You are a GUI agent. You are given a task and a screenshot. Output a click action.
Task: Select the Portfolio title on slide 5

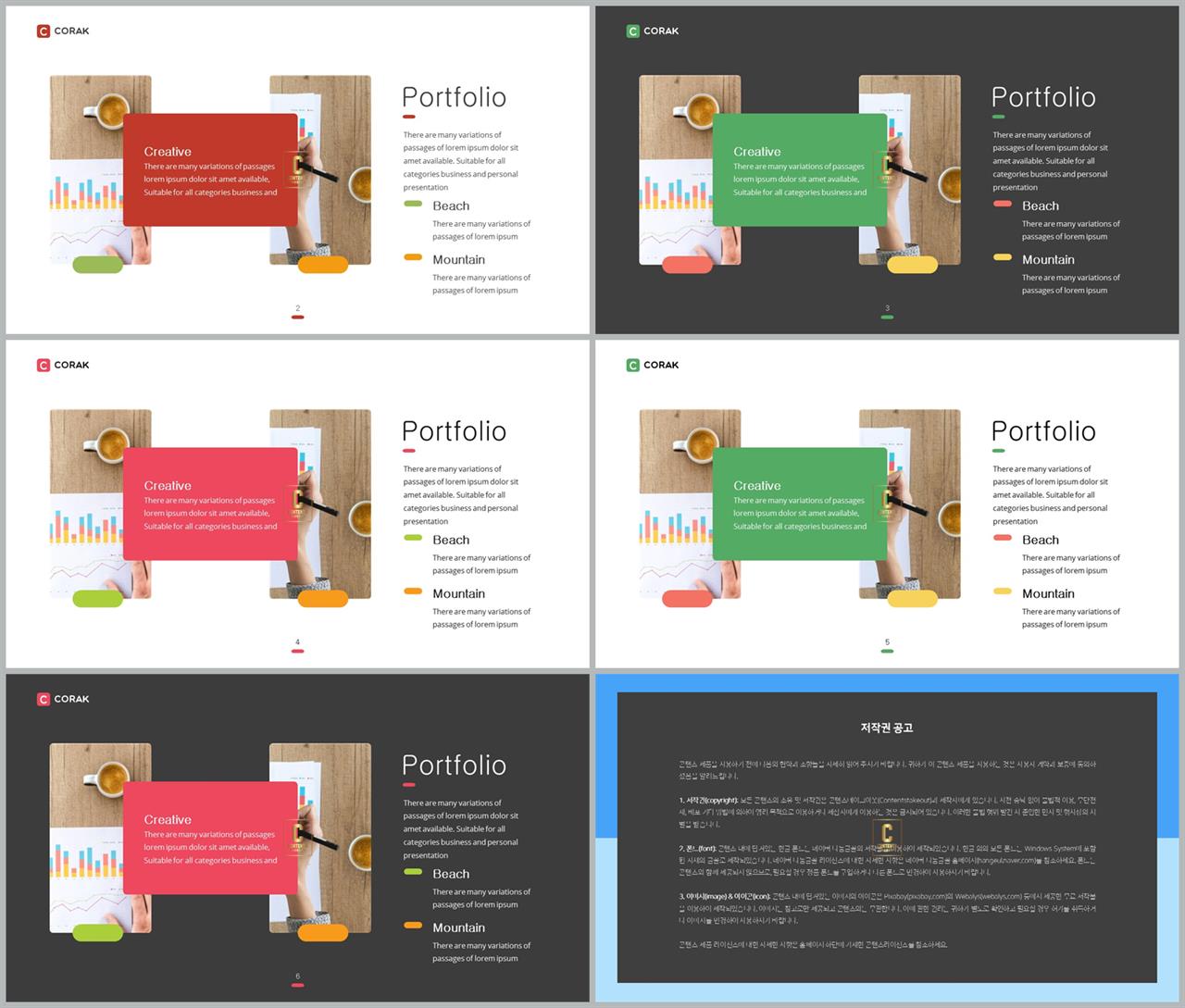1043,431
